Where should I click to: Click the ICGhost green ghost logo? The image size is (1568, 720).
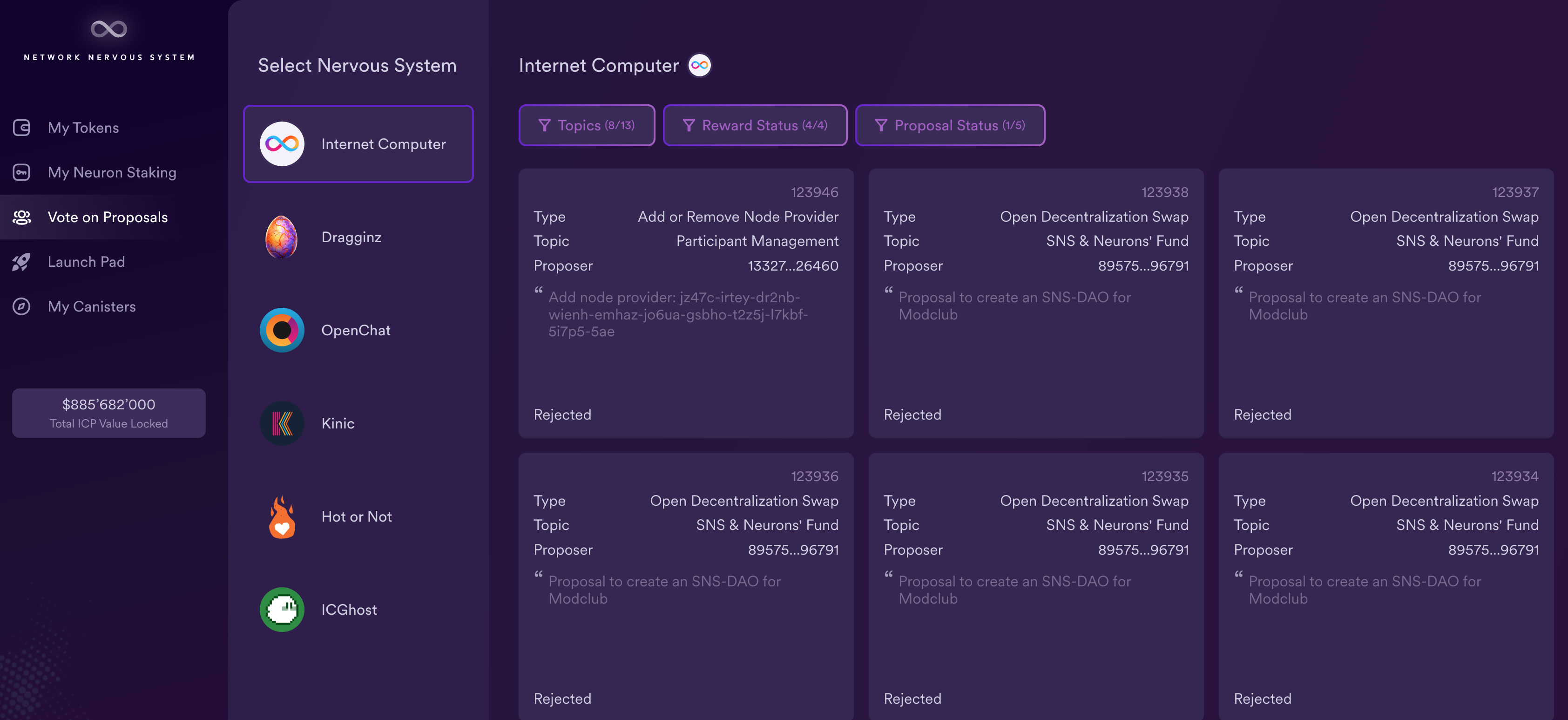[282, 610]
